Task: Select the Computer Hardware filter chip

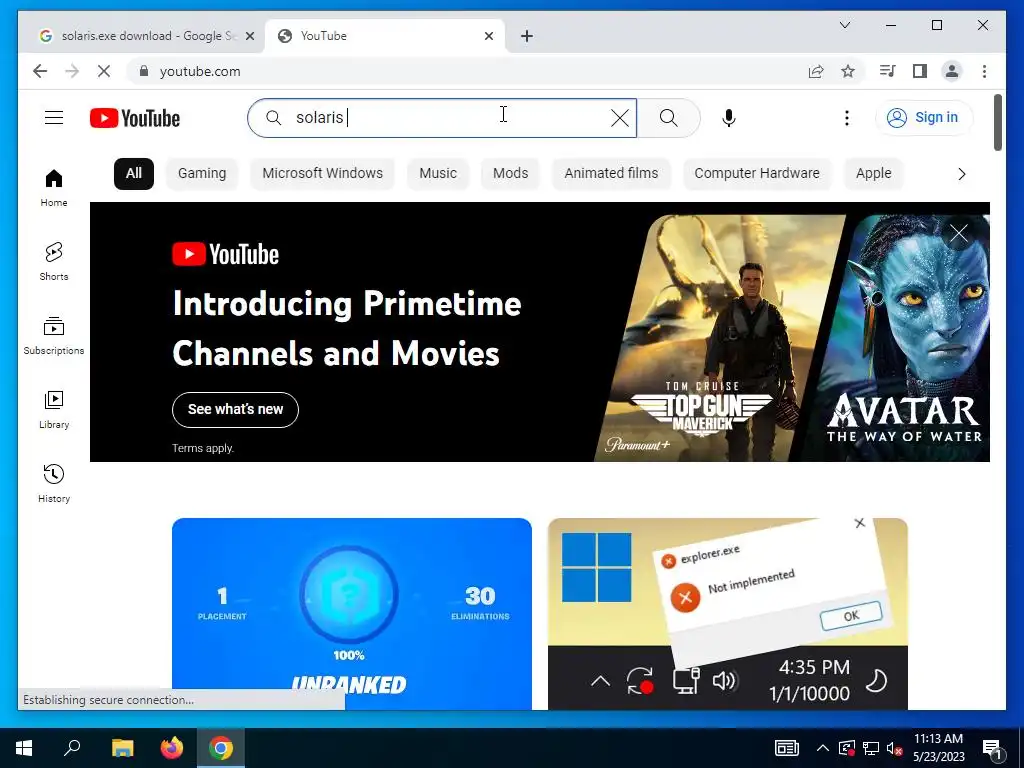Action: [x=757, y=174]
